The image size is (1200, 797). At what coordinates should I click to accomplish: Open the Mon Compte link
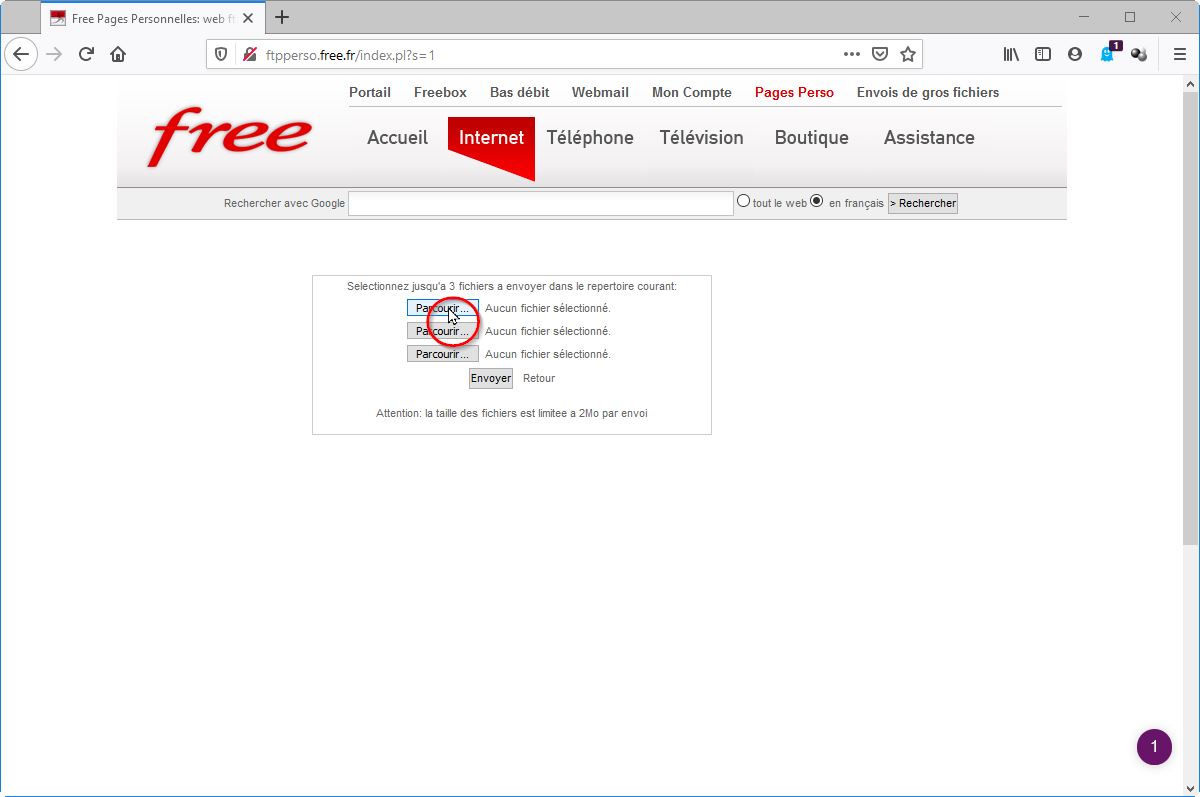(x=692, y=92)
